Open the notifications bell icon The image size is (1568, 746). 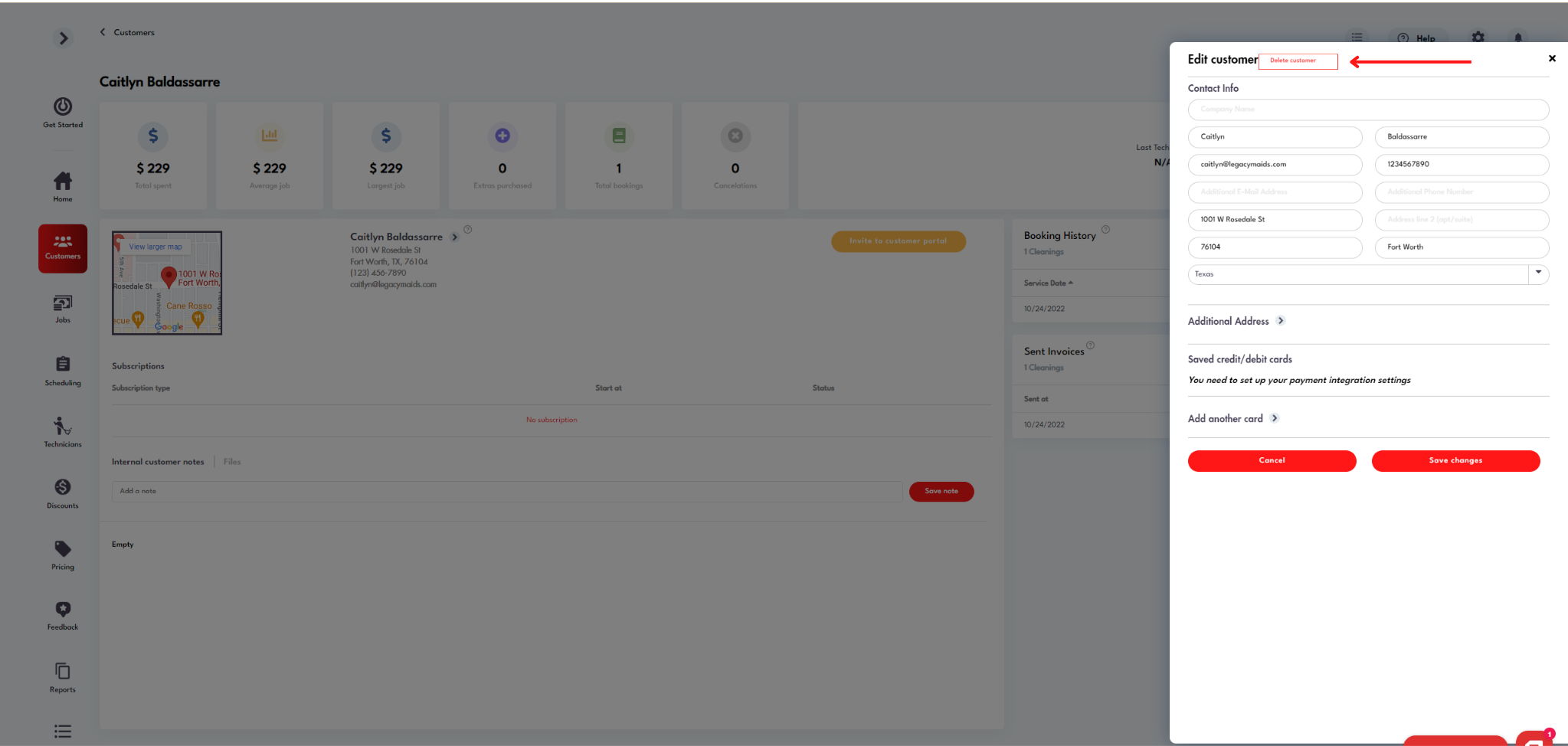point(1518,37)
